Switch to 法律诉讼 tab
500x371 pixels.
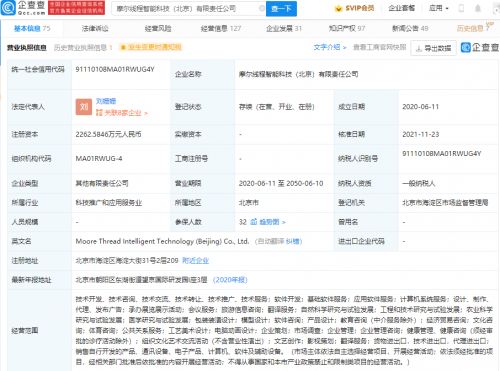(95, 29)
